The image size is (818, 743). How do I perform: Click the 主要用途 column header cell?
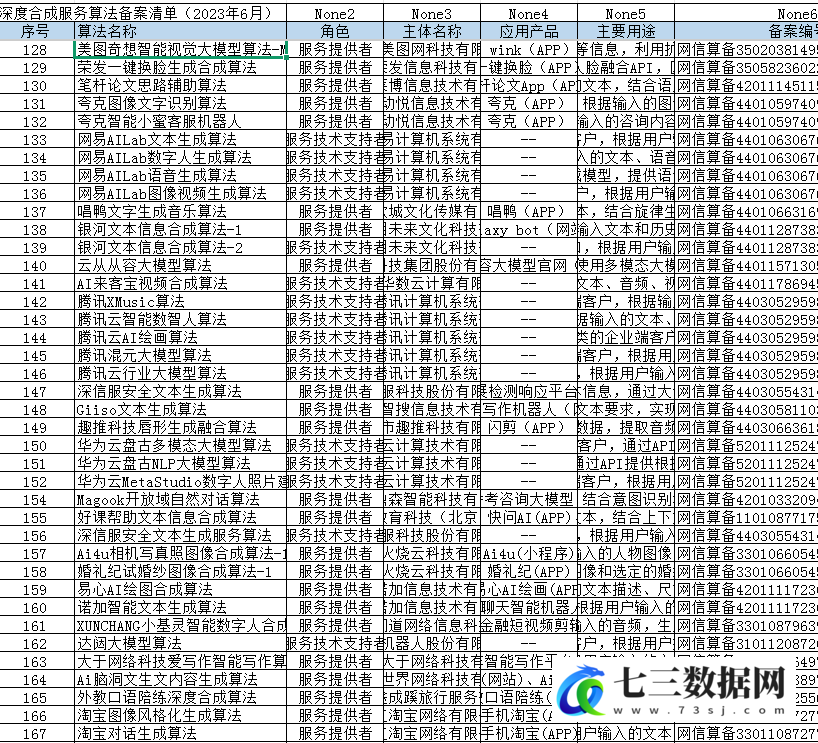[626, 31]
